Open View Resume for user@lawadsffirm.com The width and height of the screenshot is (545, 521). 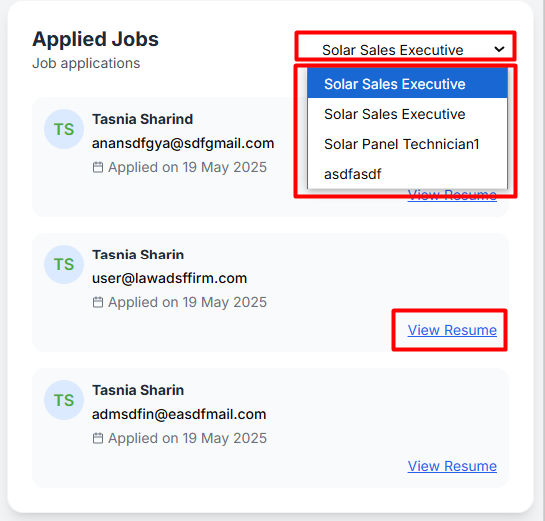pos(452,330)
